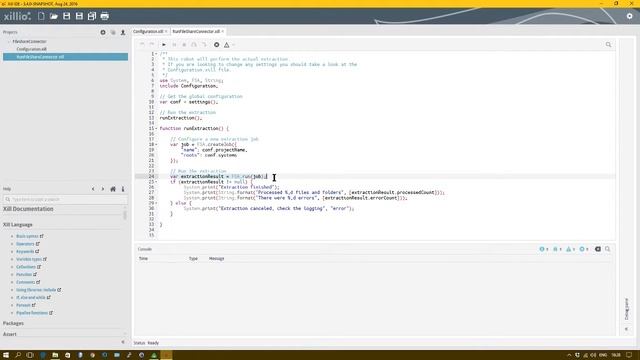The height and width of the screenshot is (360, 640).
Task: Click the breakpoint circle icon in editor toolbar
Action: (217, 44)
